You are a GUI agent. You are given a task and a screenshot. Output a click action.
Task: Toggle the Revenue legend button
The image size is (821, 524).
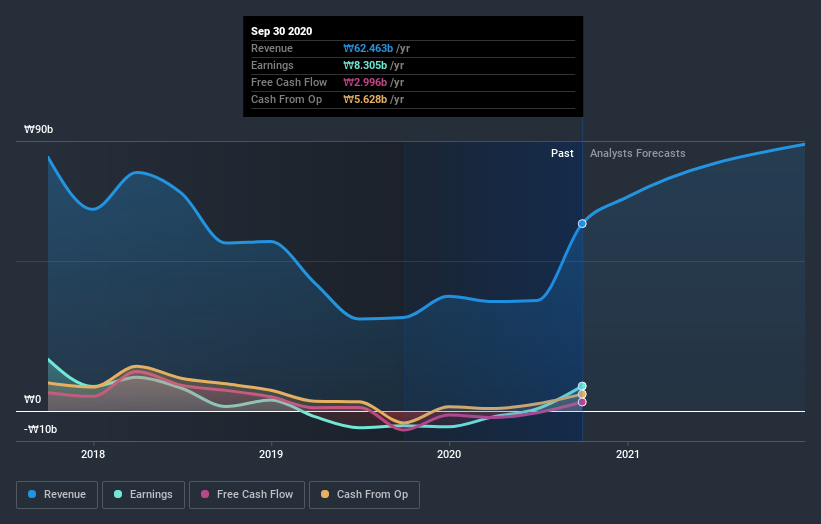[x=57, y=495]
